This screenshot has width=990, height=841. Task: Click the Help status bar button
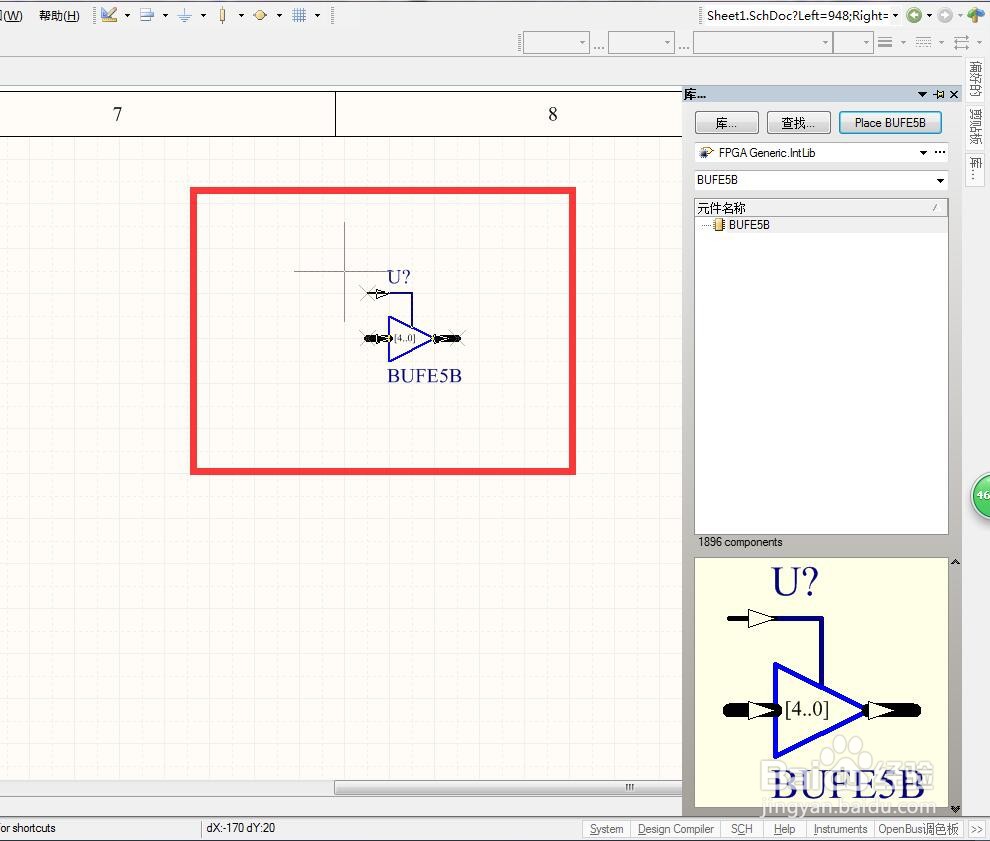pyautogui.click(x=784, y=829)
